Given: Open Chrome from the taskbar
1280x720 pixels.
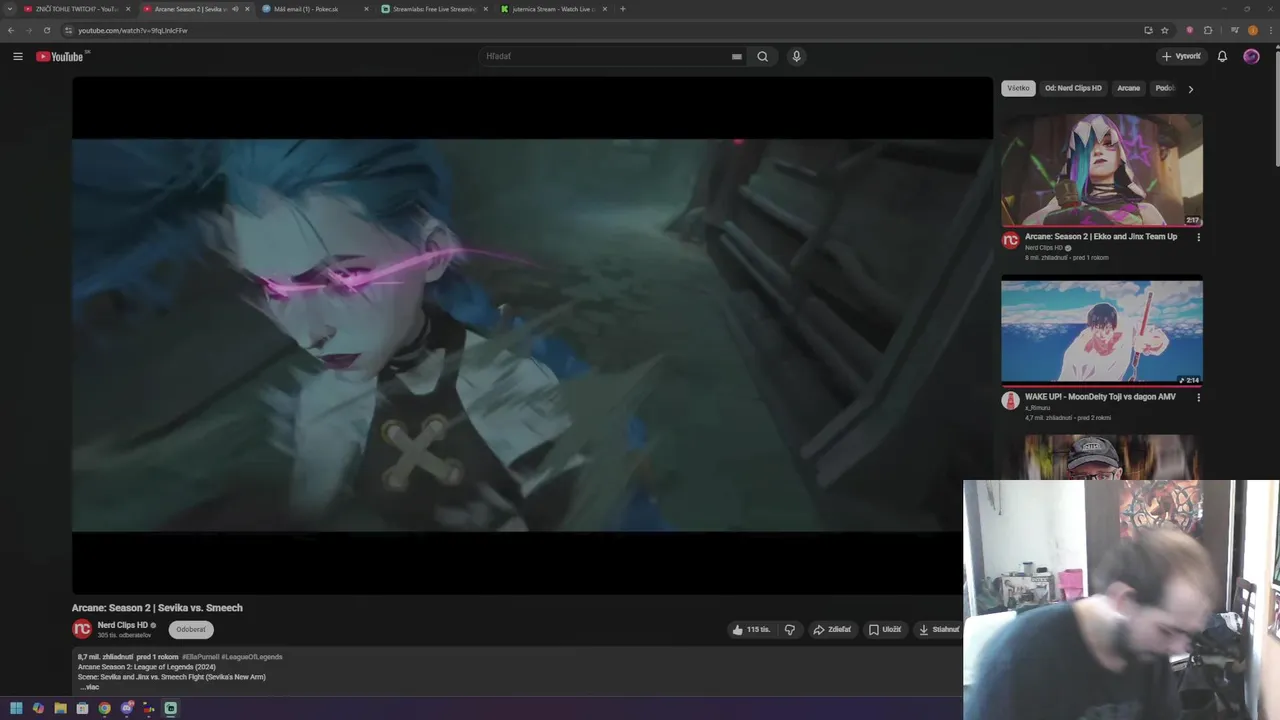Looking at the screenshot, I should [x=104, y=708].
